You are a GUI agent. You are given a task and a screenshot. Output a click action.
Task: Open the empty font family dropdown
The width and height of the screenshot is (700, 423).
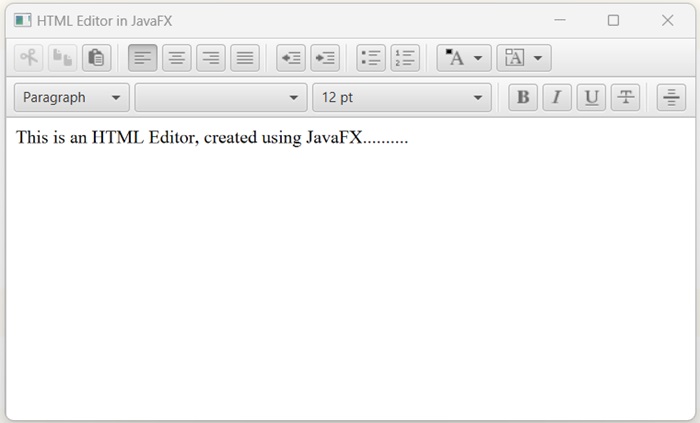221,97
